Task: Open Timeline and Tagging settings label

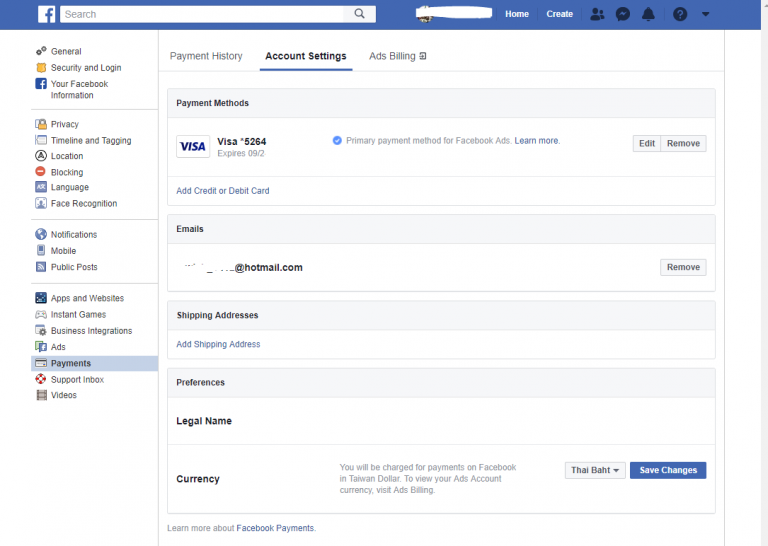Action: coord(91,141)
